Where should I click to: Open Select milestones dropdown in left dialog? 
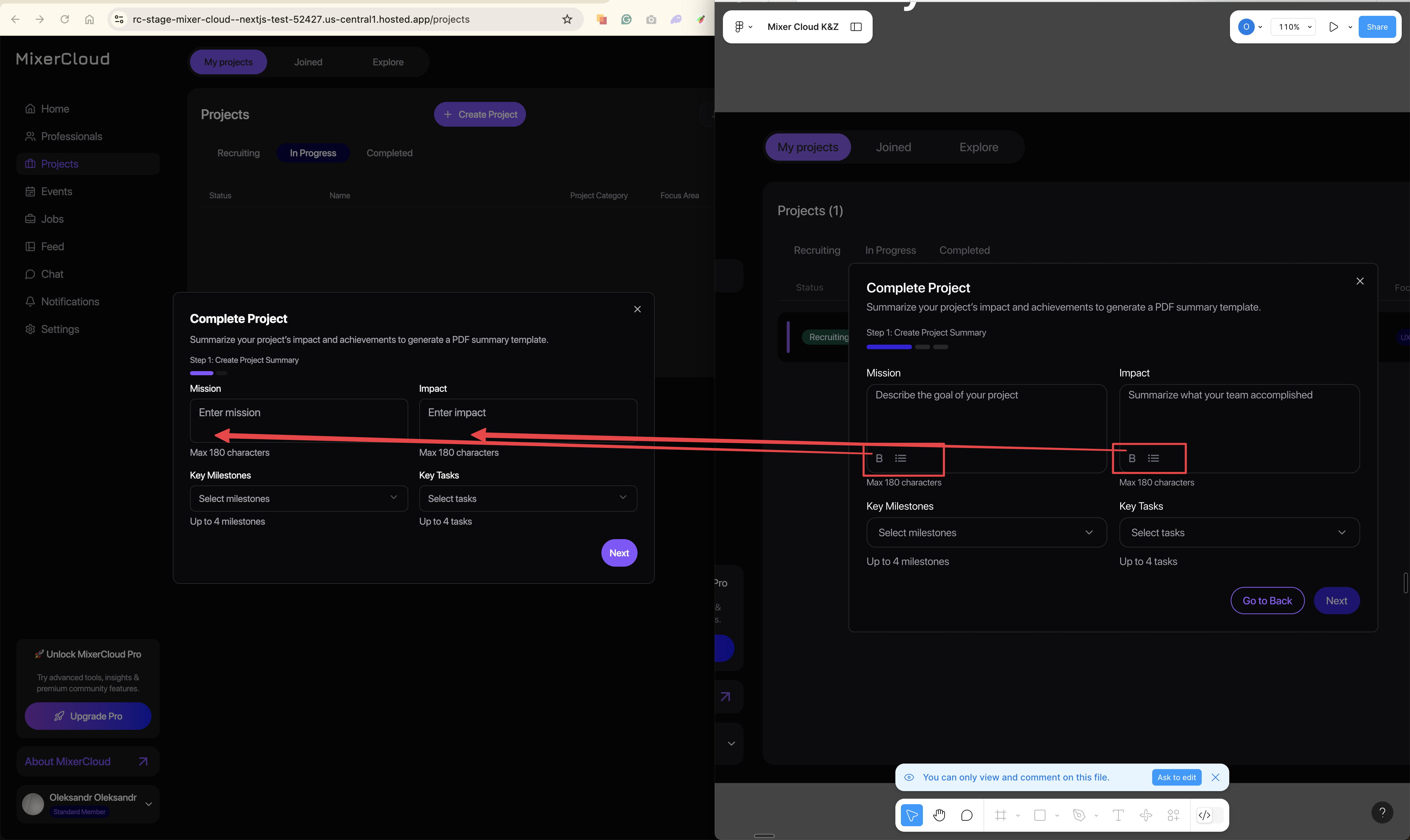point(299,498)
